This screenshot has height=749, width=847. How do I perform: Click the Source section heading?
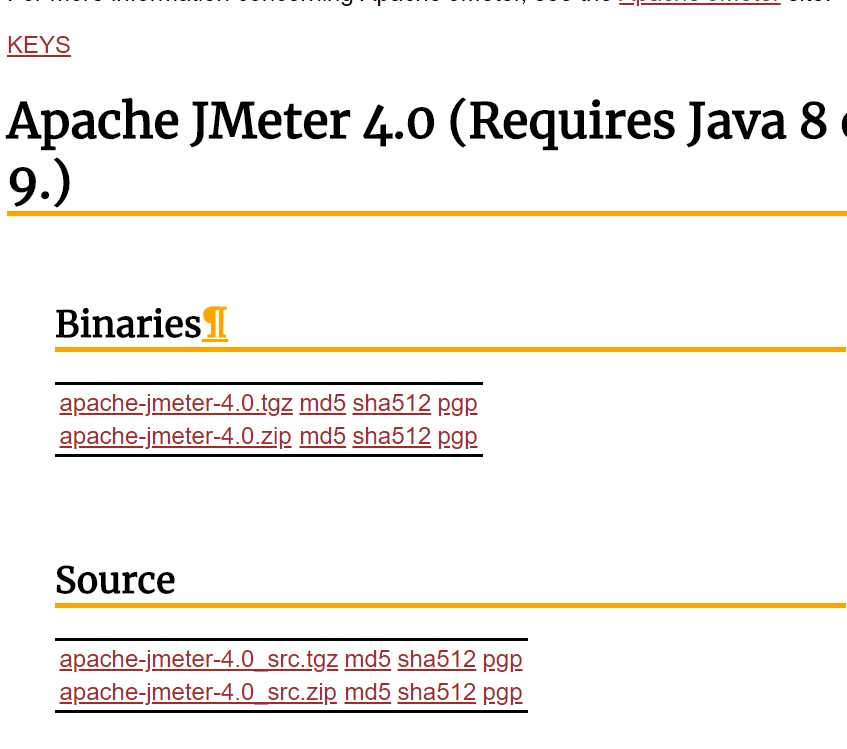(x=115, y=580)
